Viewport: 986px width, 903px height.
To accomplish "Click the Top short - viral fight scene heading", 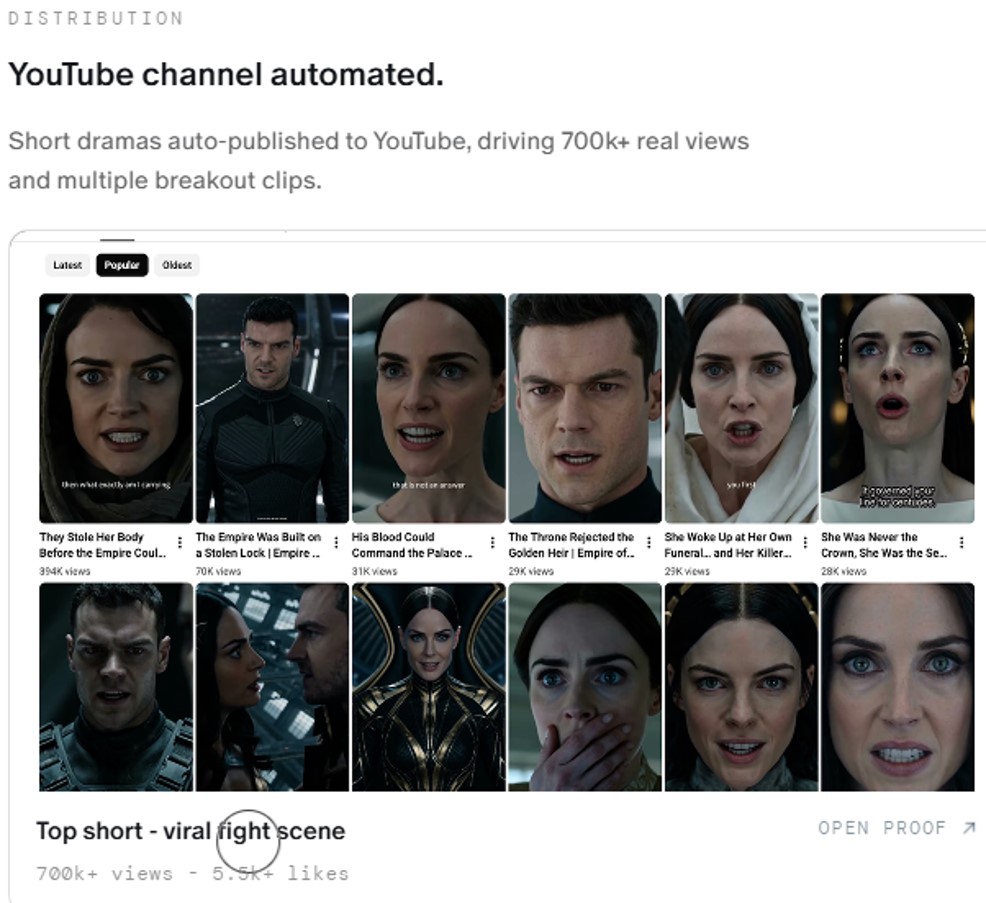I will tap(191, 831).
